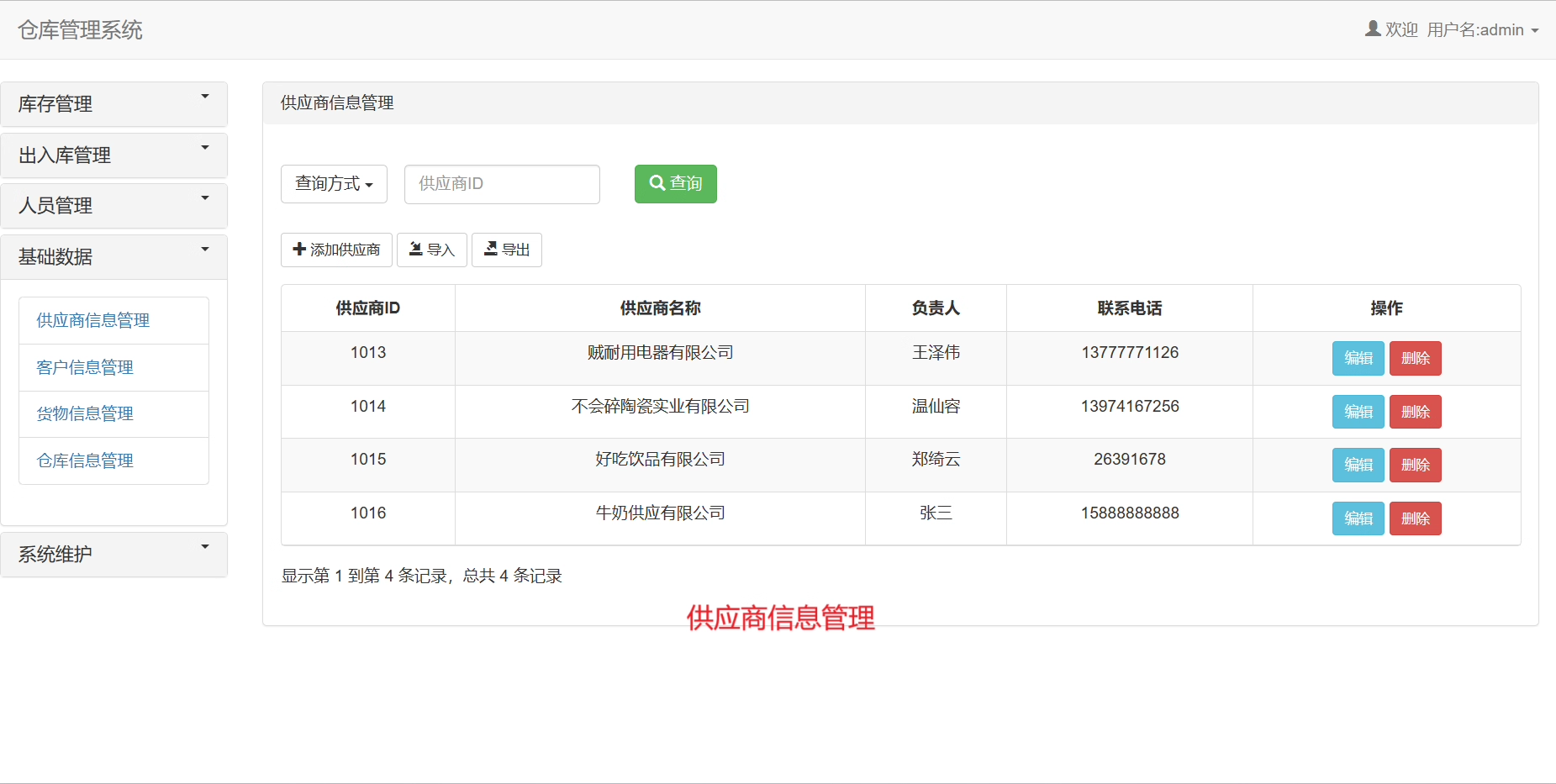This screenshot has height=784, width=1556.
Task: Click supplier name 好吃饮品有限公司
Action: [x=660, y=460]
